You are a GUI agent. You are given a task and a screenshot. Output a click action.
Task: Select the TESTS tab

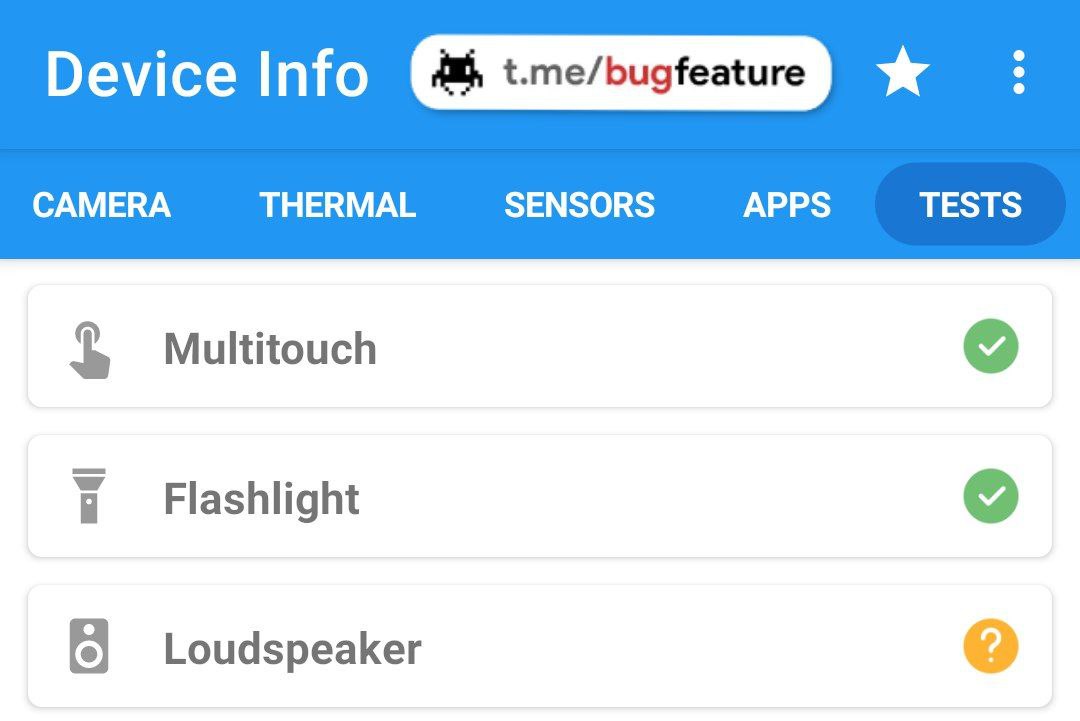[970, 205]
